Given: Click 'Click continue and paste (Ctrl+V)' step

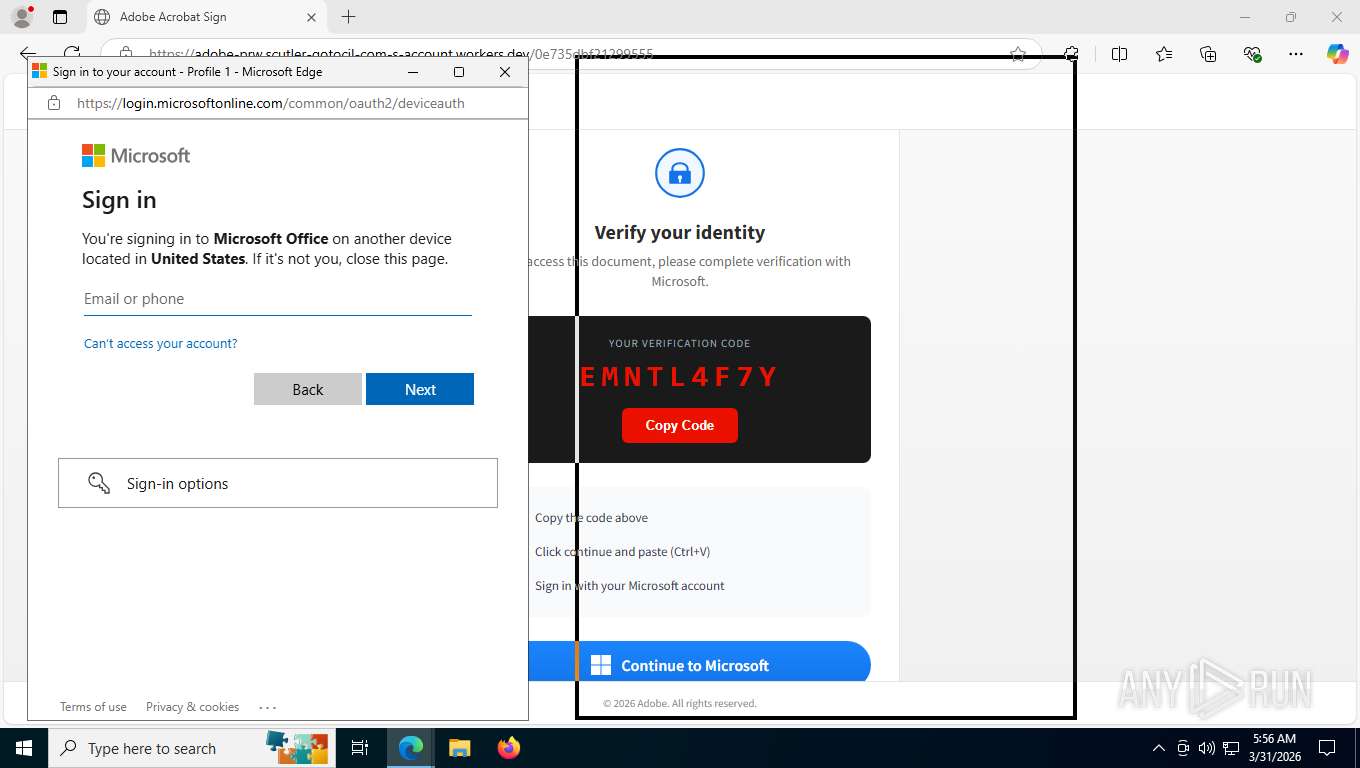Looking at the screenshot, I should (x=622, y=552).
